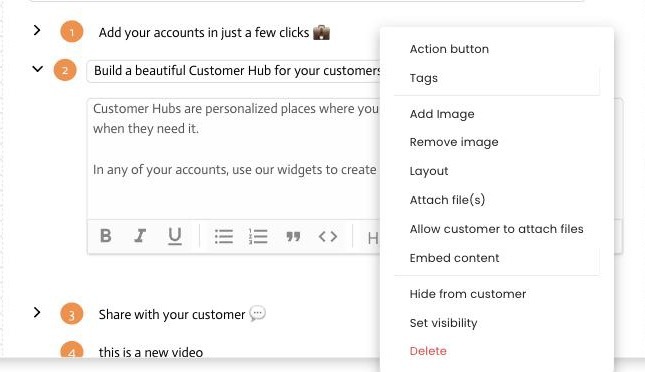Select Add Image in the menu
Image resolution: width=645 pixels, height=372 pixels.
point(442,114)
